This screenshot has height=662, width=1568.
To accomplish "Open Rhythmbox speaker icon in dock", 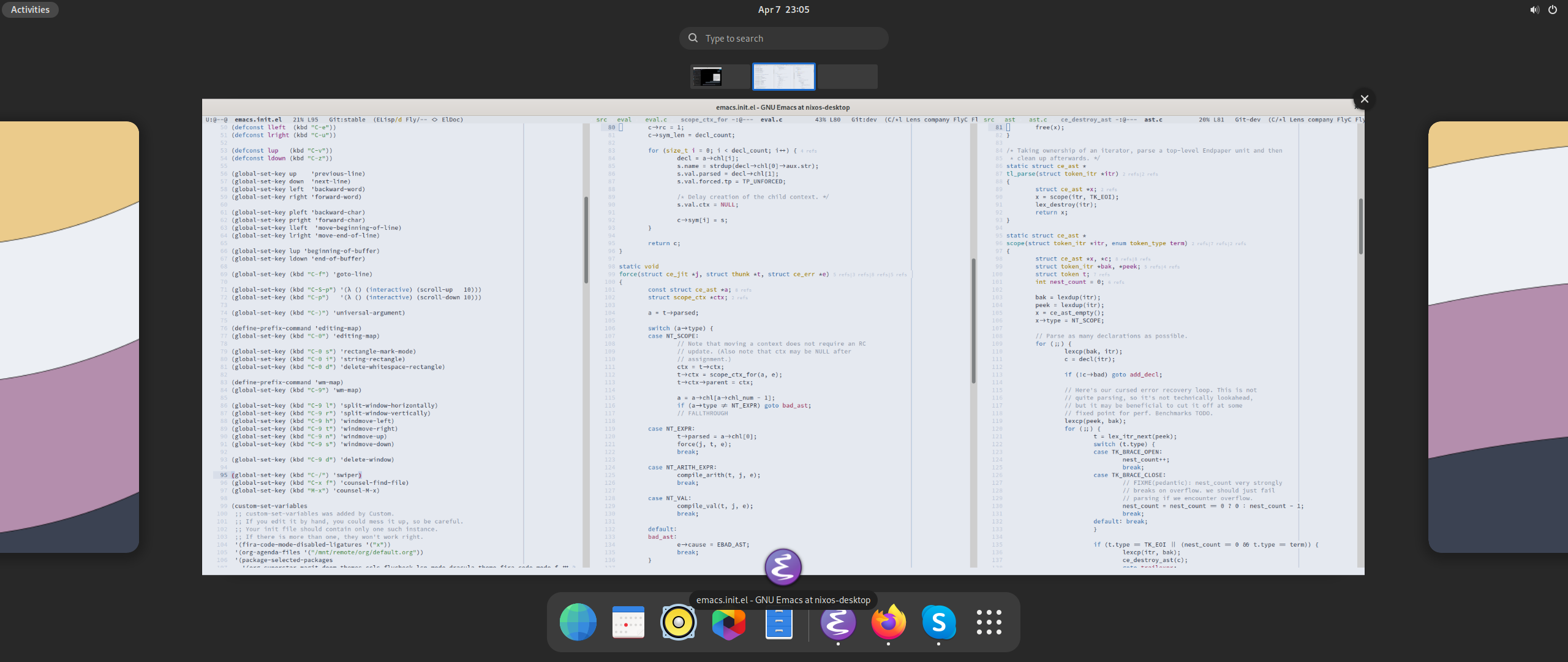I will 678,622.
